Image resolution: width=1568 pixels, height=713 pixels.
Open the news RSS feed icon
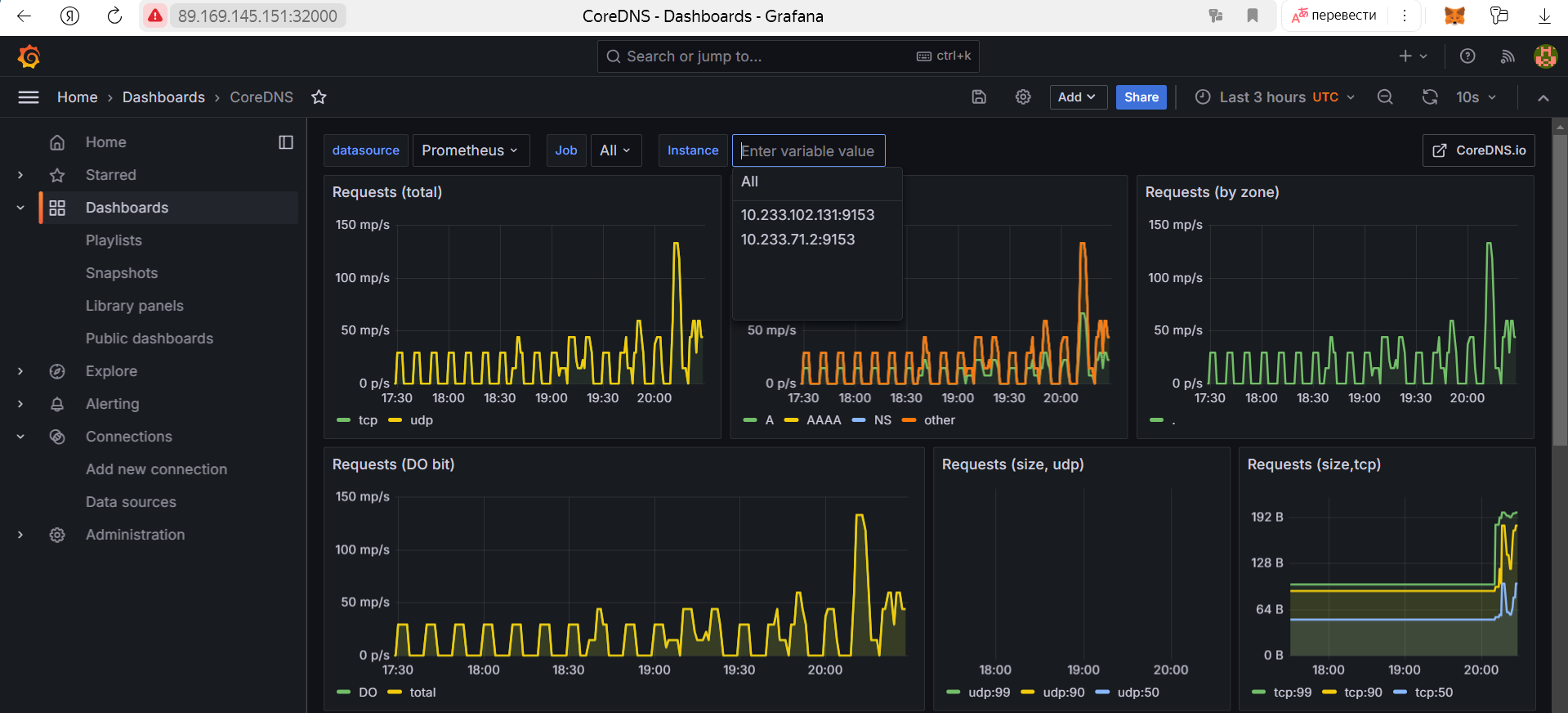point(1508,56)
